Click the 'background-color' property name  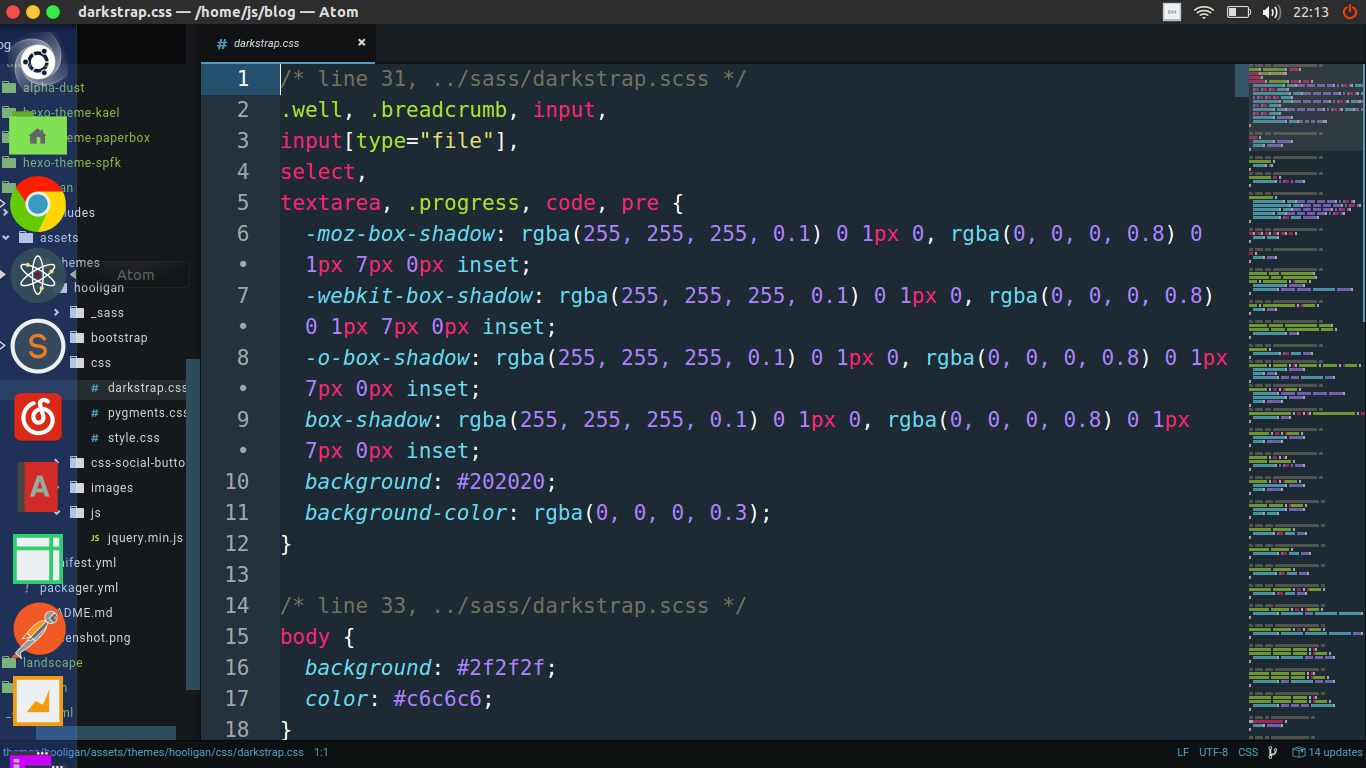[406, 513]
